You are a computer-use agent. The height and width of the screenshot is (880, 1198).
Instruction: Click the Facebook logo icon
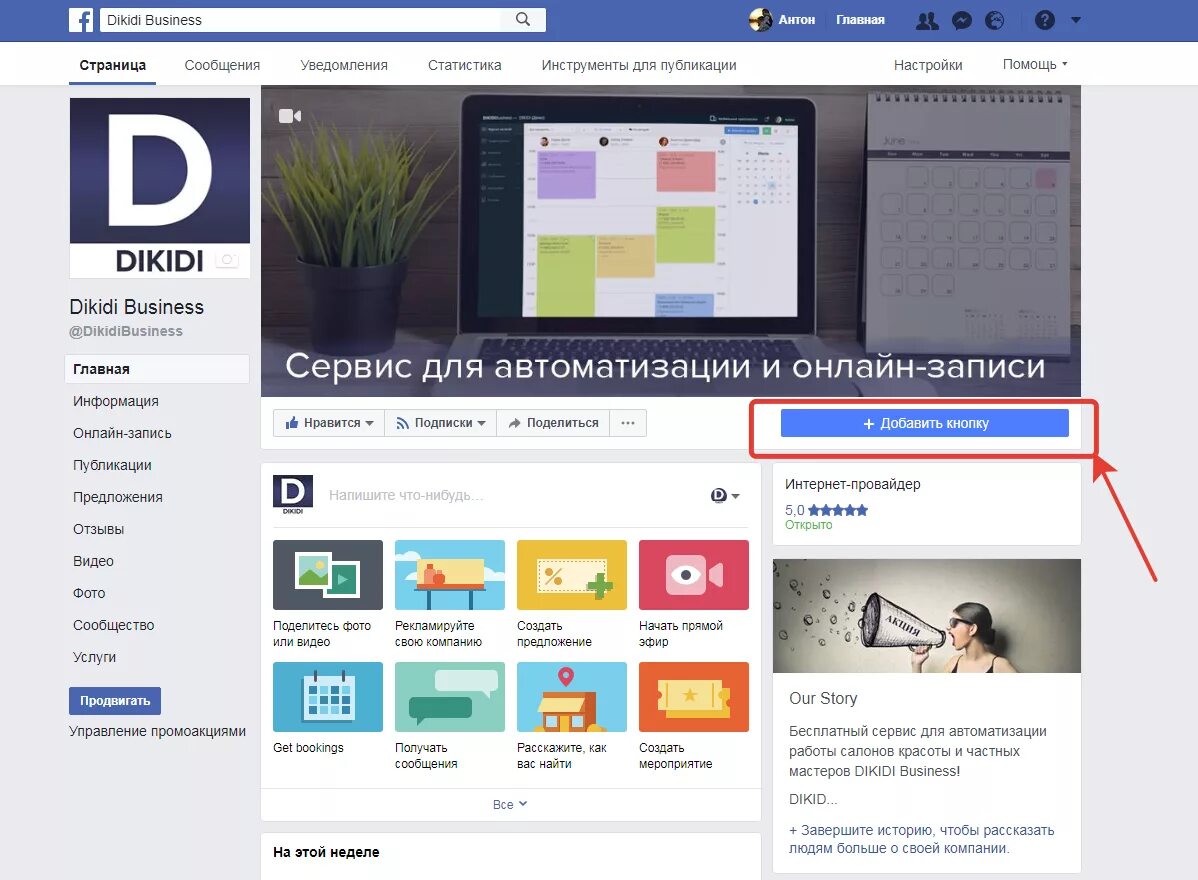[x=81, y=20]
